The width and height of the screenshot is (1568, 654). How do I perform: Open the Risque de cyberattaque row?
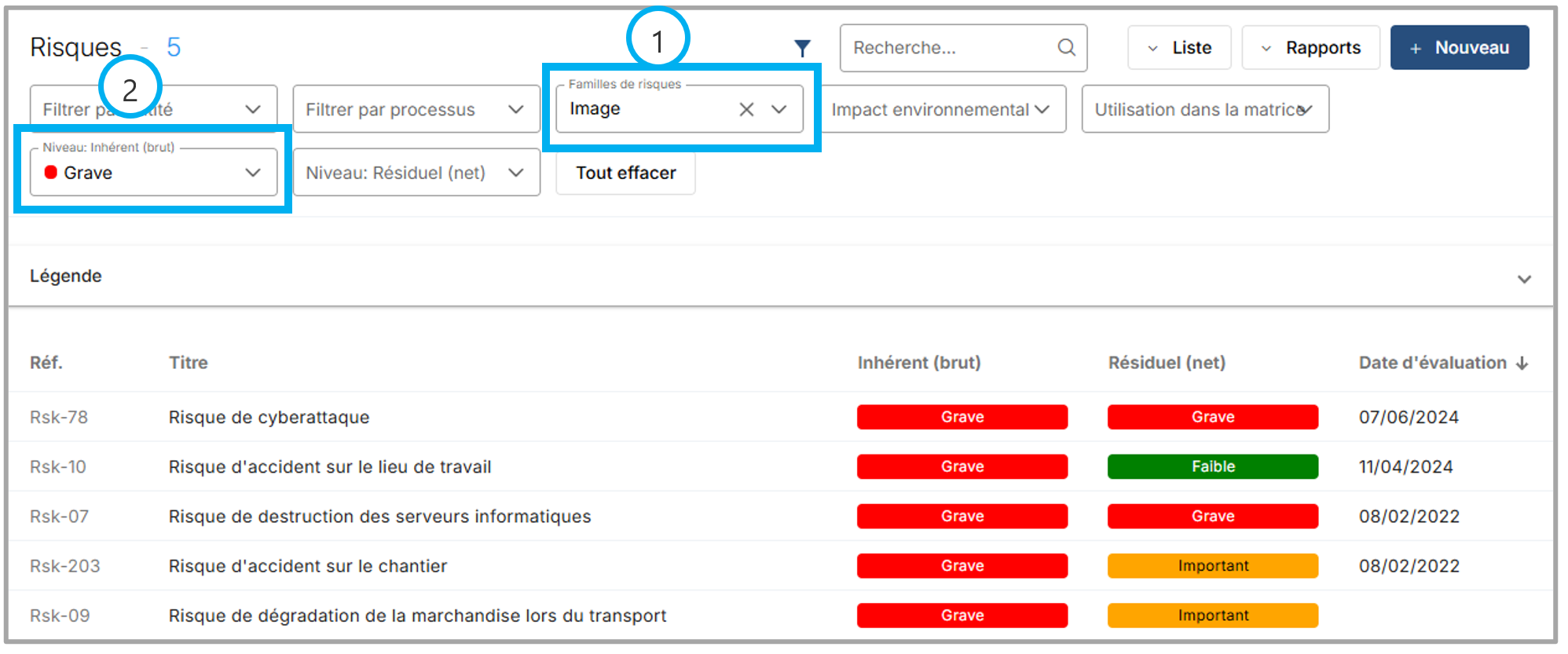(269, 417)
